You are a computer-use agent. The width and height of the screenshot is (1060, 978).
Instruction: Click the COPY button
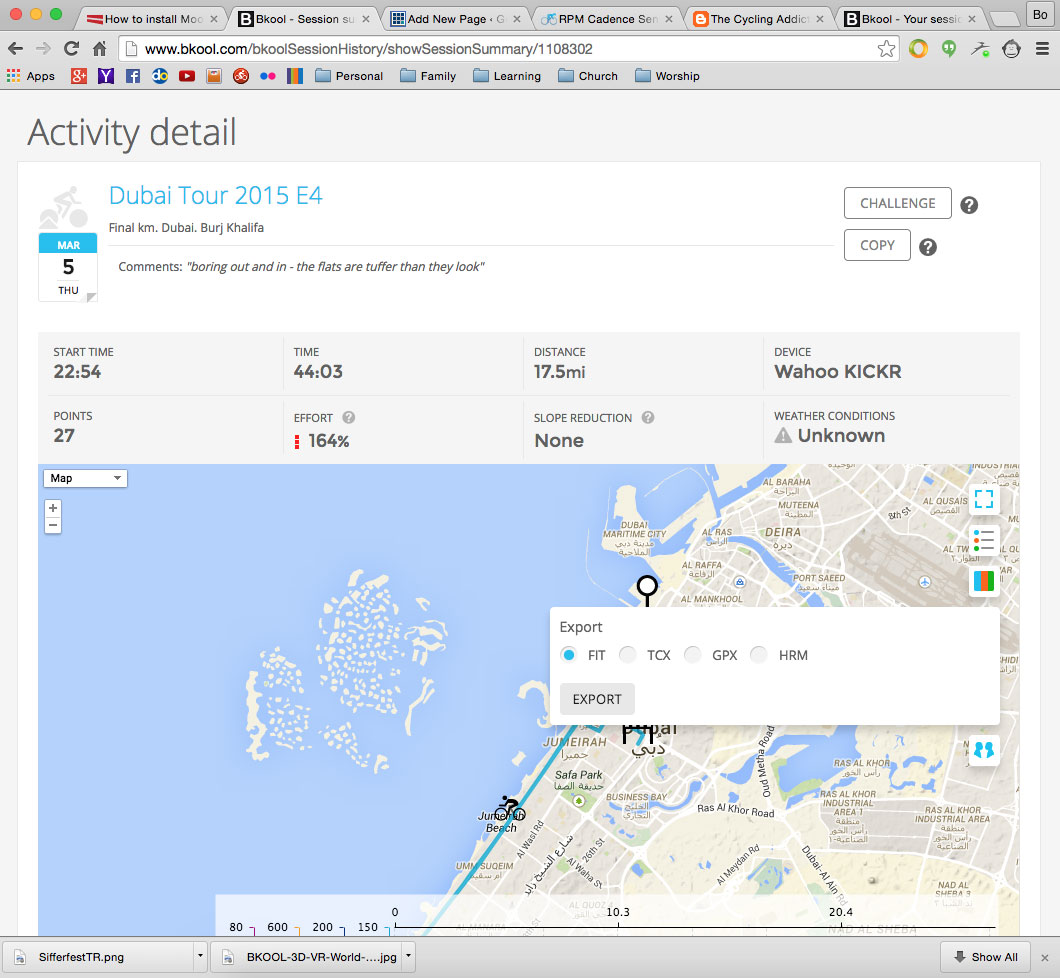(877, 245)
